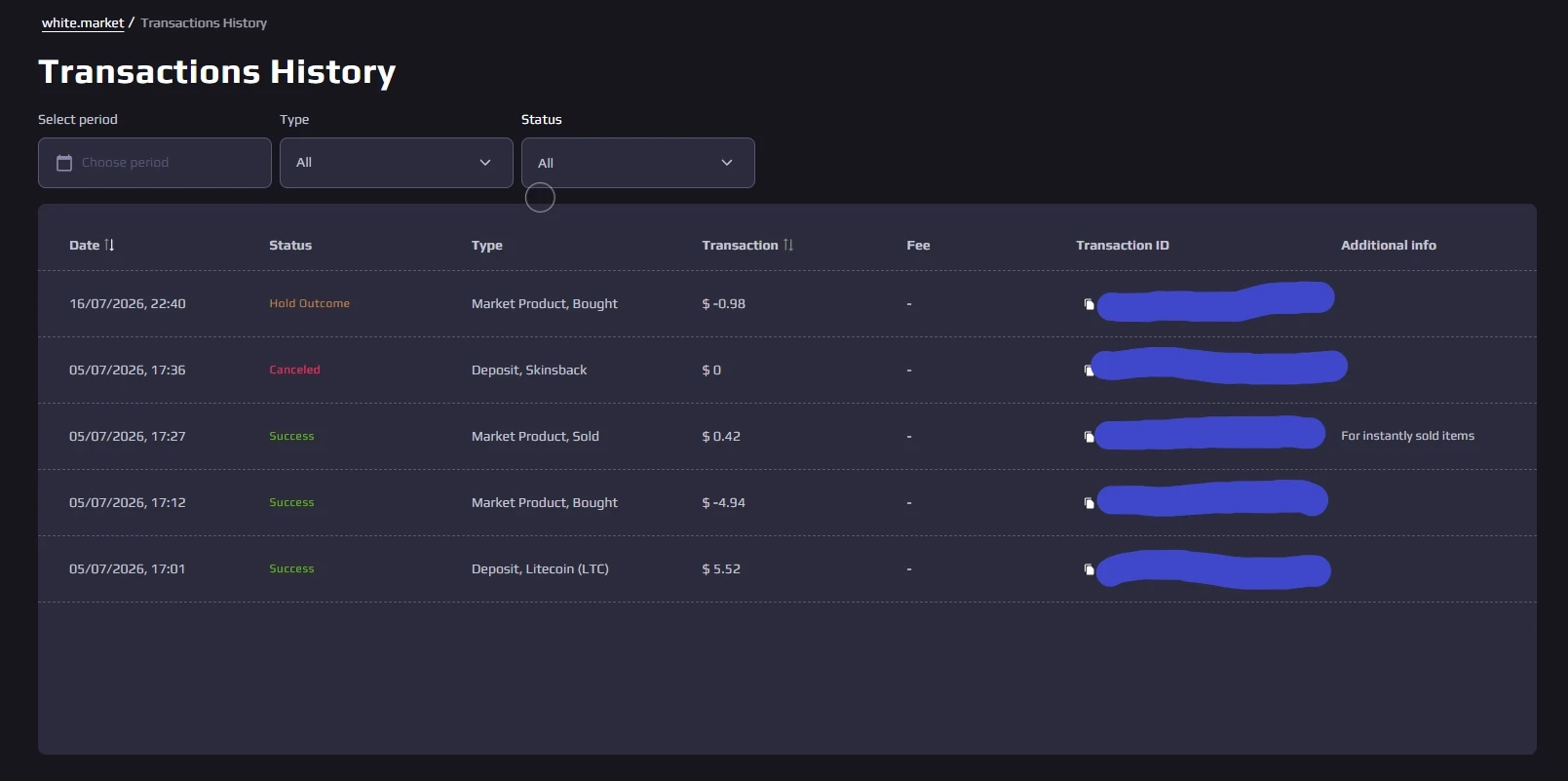Open the Type dropdown

click(x=397, y=163)
